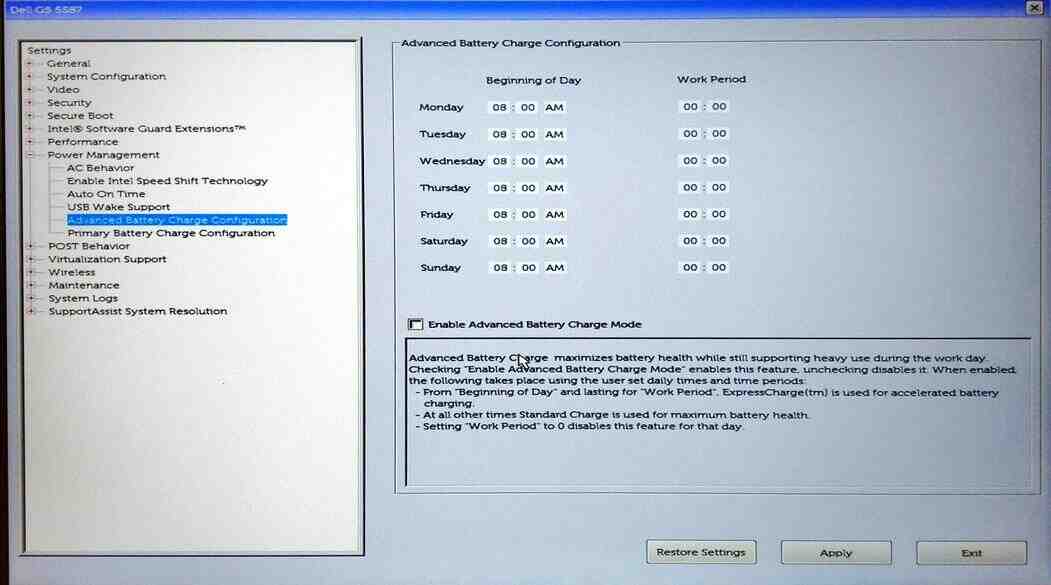
Task: Set Sunday work period minutes field
Action: point(719,267)
